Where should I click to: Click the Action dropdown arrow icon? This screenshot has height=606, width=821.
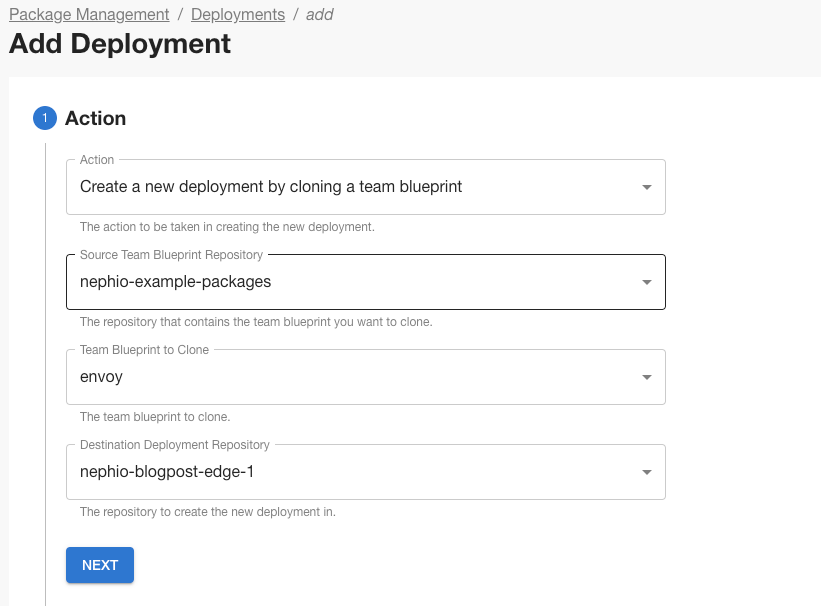tap(646, 187)
